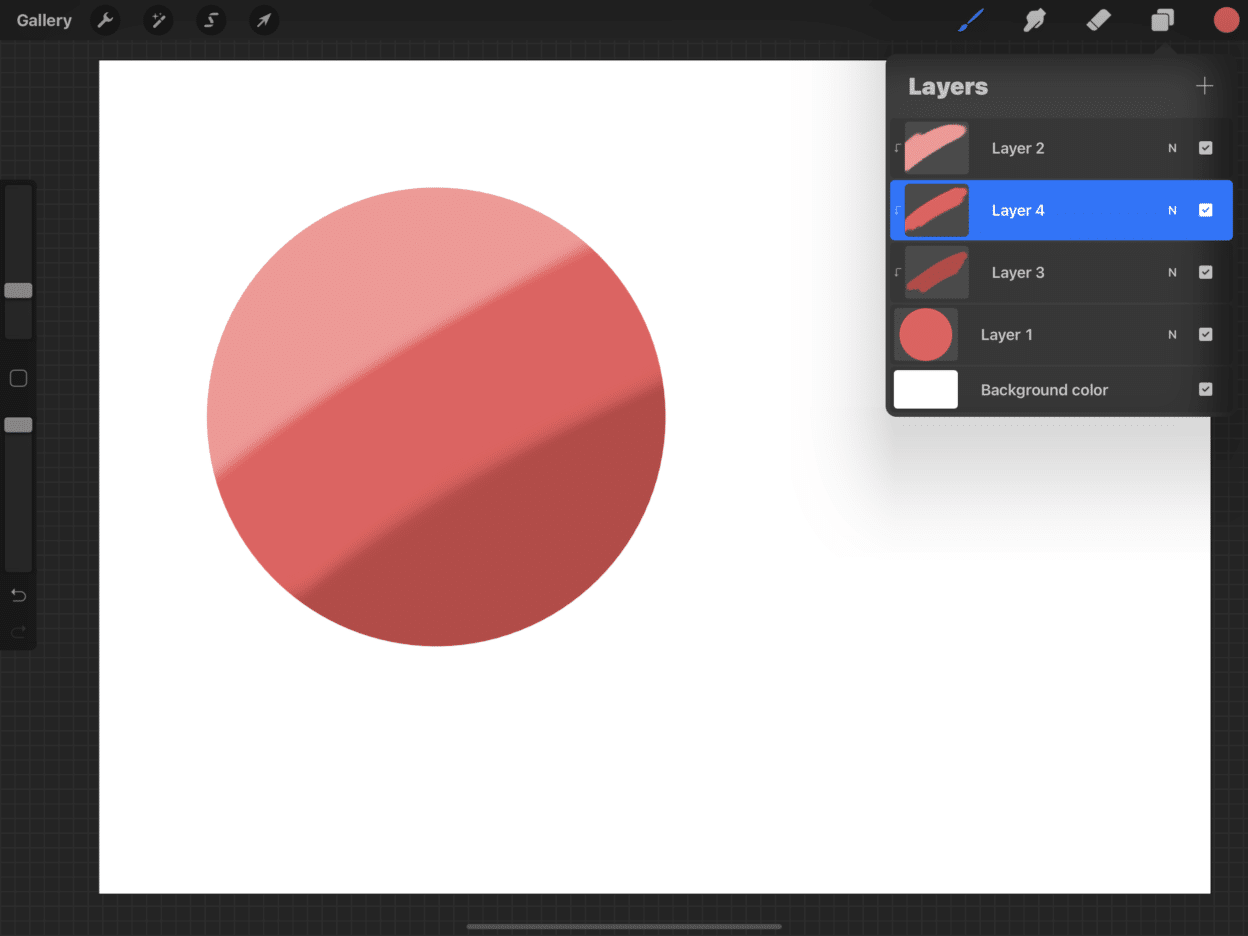
Task: Select the Eraser tool
Action: 1098,20
